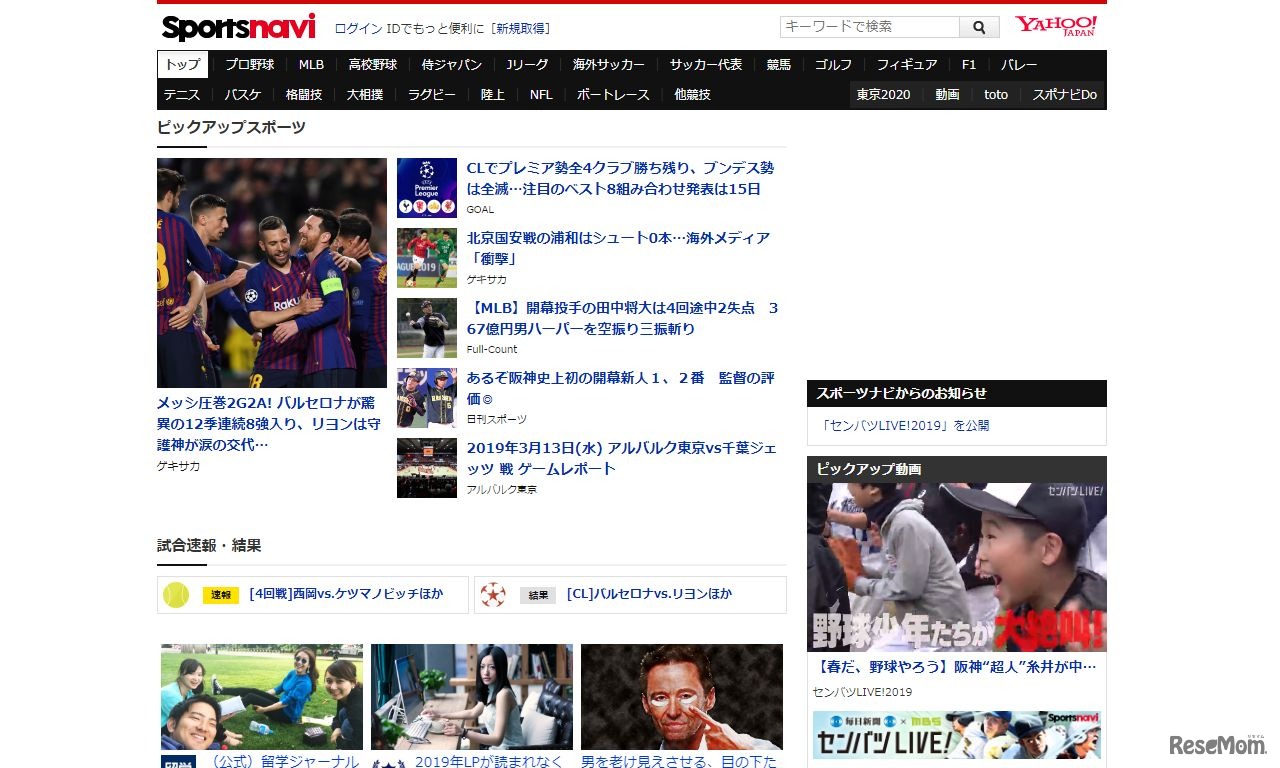Go to the 動画 section
Image resolution: width=1280 pixels, height=768 pixels.
click(x=948, y=95)
